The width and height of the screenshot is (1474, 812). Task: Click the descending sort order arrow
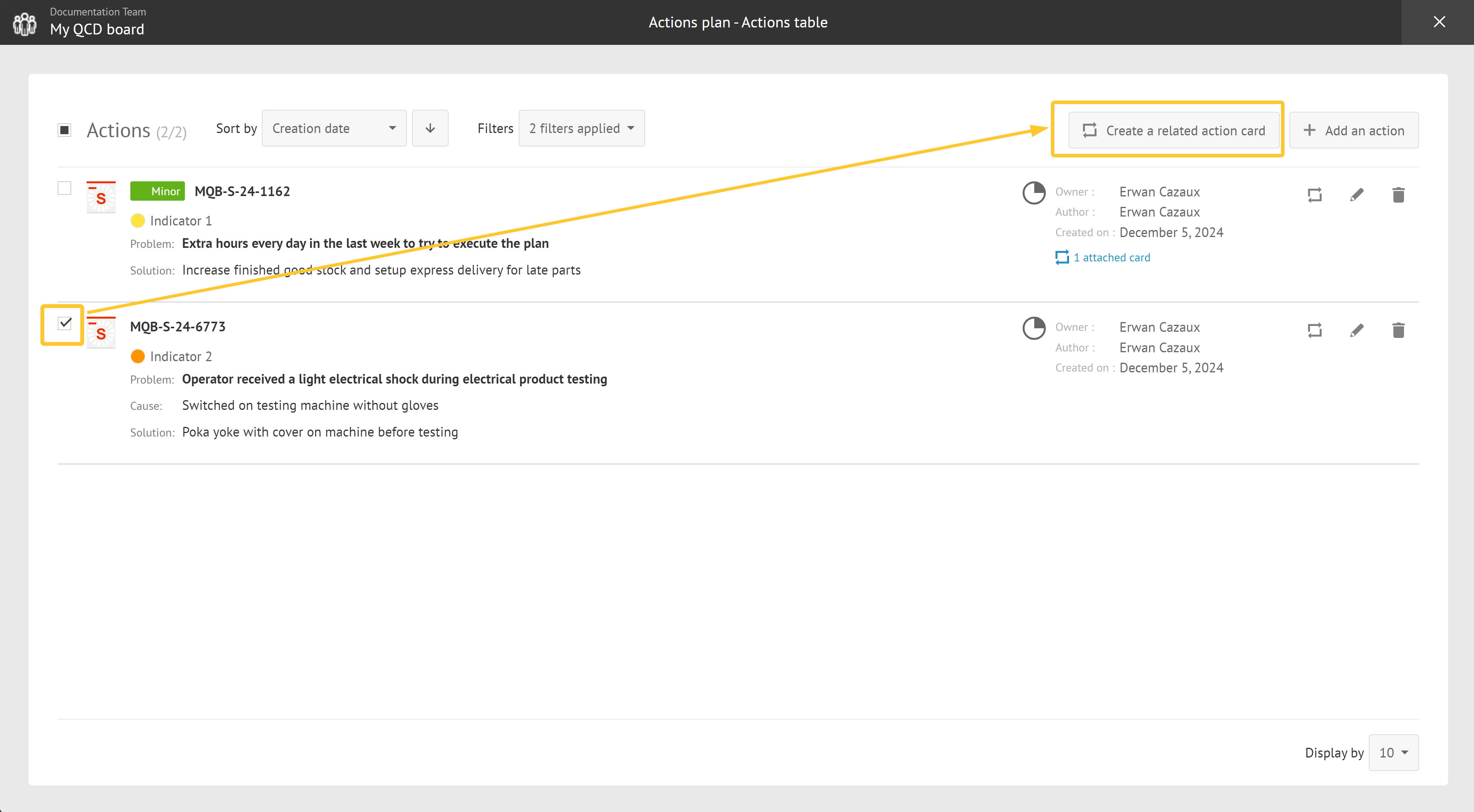[x=431, y=128]
